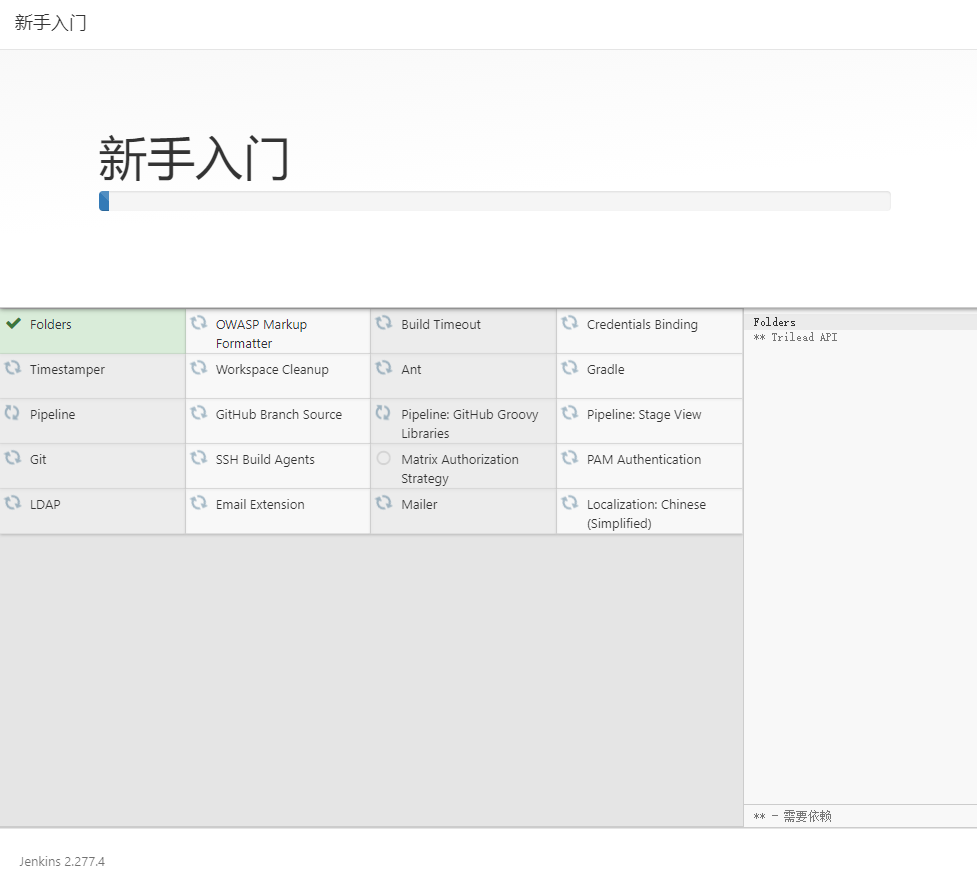
Task: Click the Localization: Chinese (Simplified) label
Action: click(646, 514)
